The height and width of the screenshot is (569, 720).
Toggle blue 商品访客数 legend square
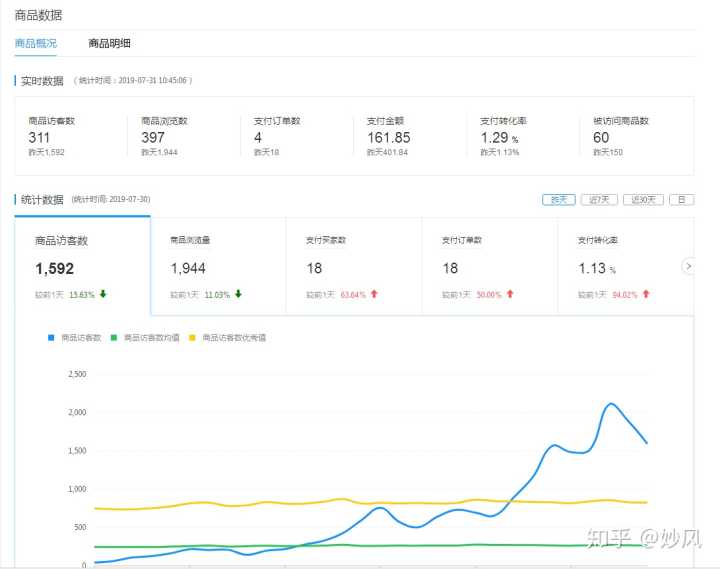(x=51, y=338)
